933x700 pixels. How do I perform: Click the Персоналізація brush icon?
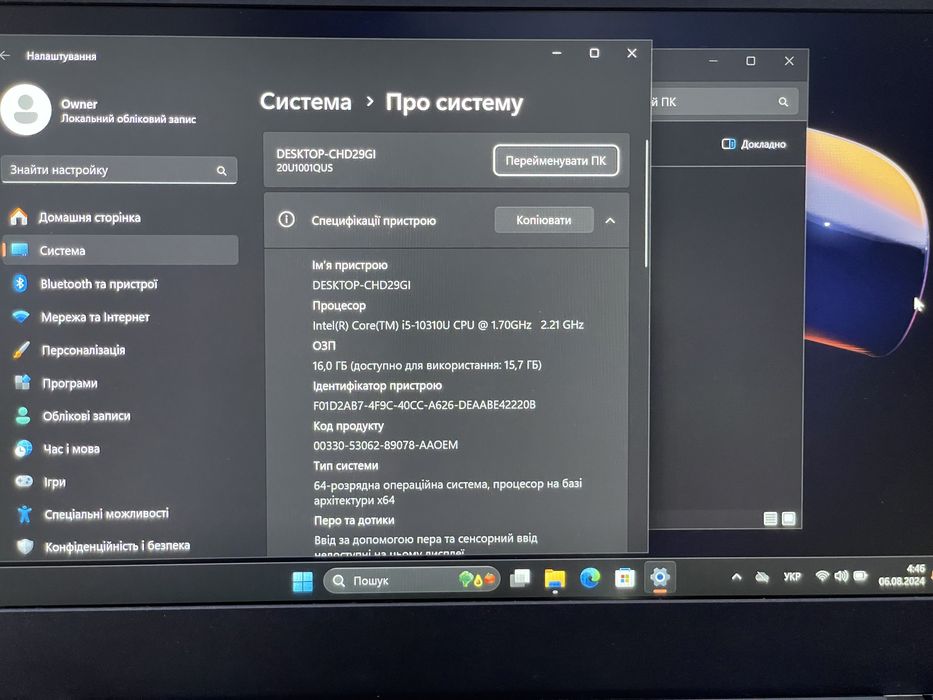pos(21,349)
